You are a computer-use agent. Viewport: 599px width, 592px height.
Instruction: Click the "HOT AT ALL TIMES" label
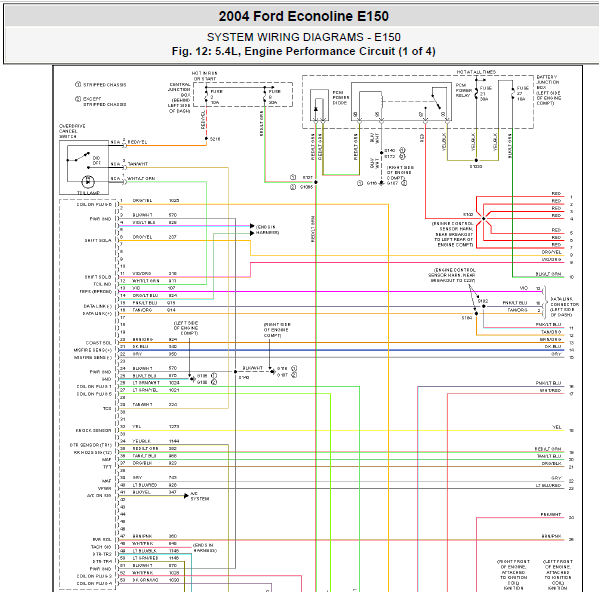(476, 72)
